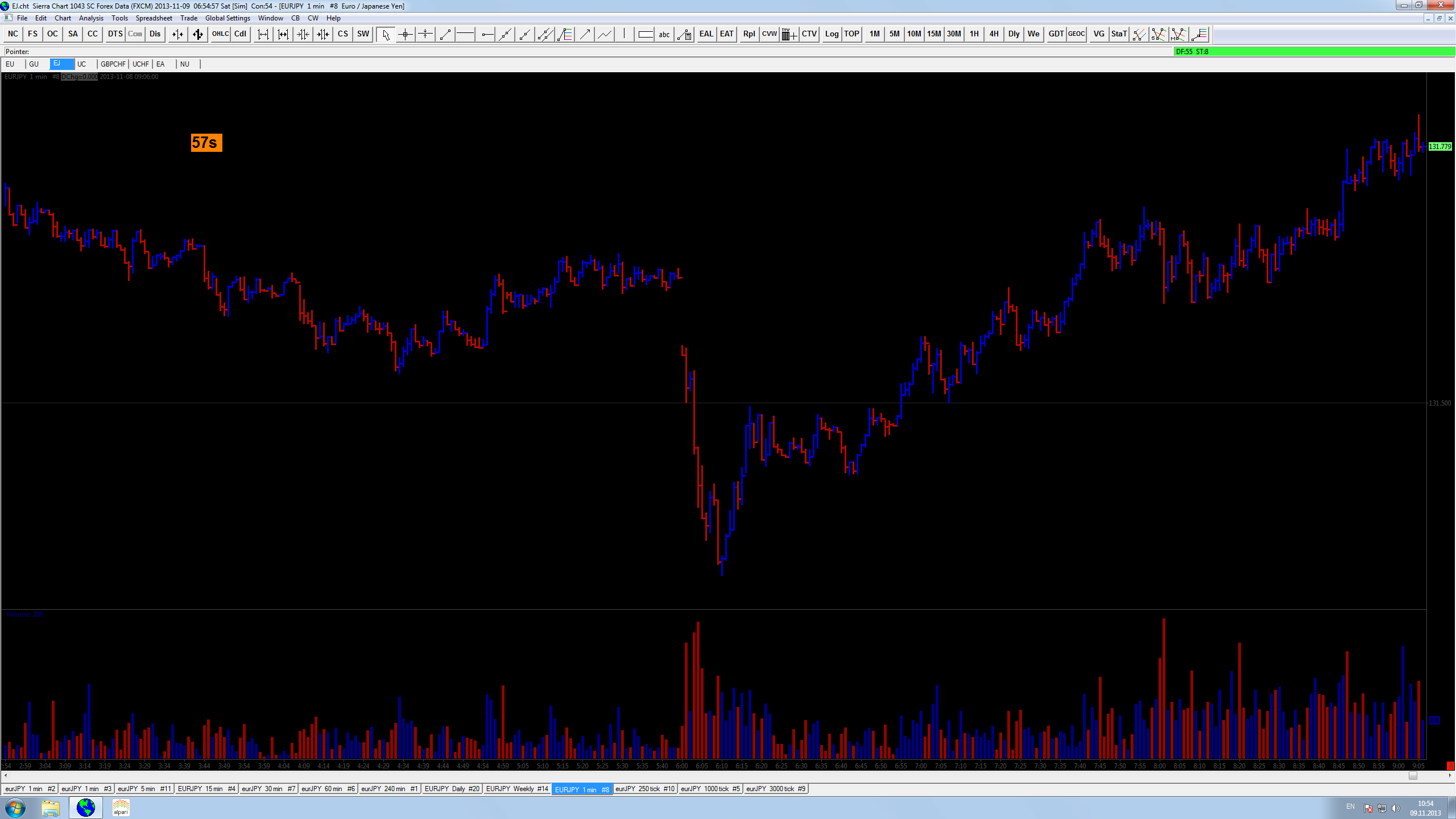Switch to EURJPY Daily #20 tab
This screenshot has width=1456, height=819.
(x=452, y=789)
